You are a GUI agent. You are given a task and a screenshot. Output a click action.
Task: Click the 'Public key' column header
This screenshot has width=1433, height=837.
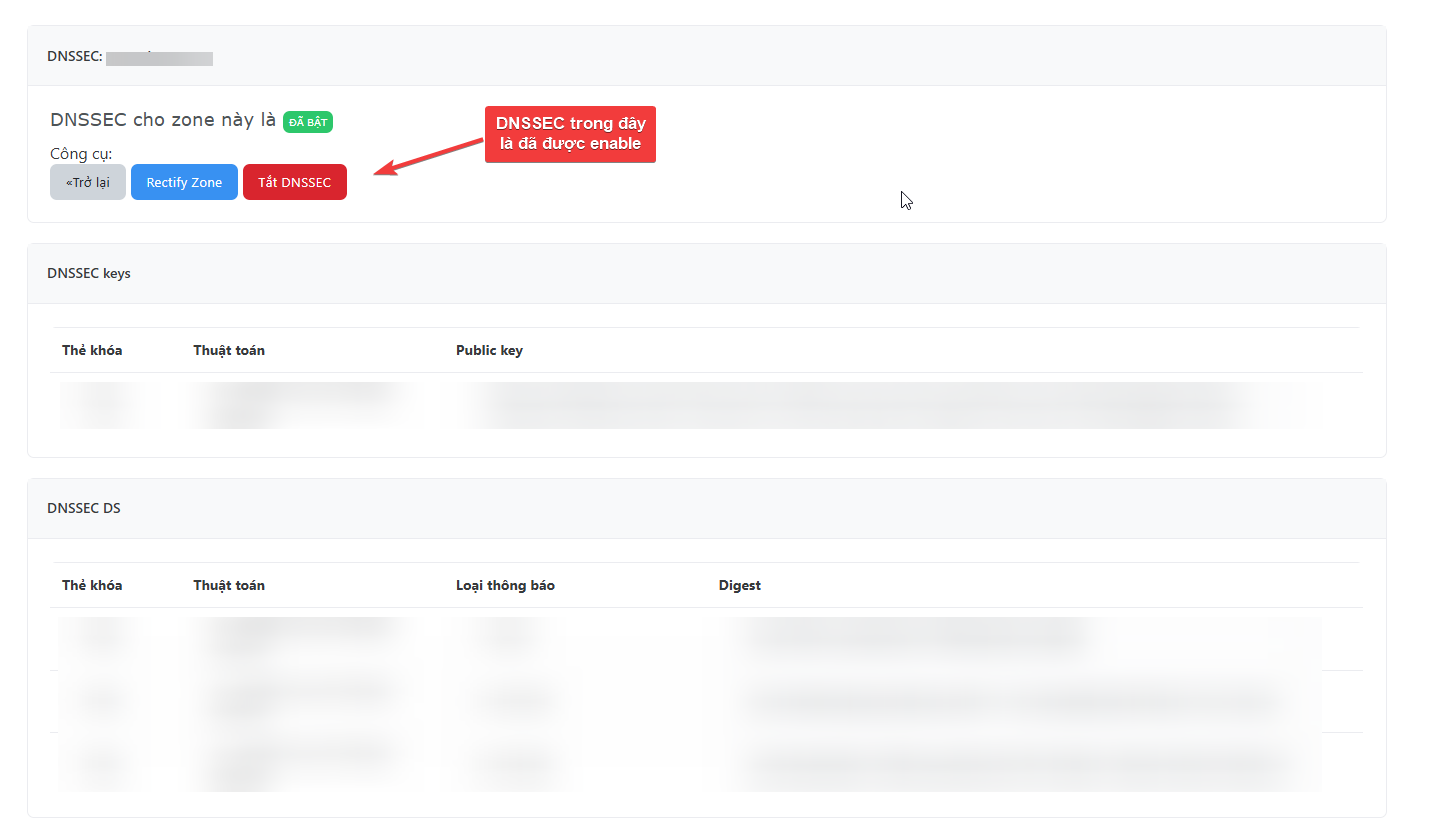[489, 350]
